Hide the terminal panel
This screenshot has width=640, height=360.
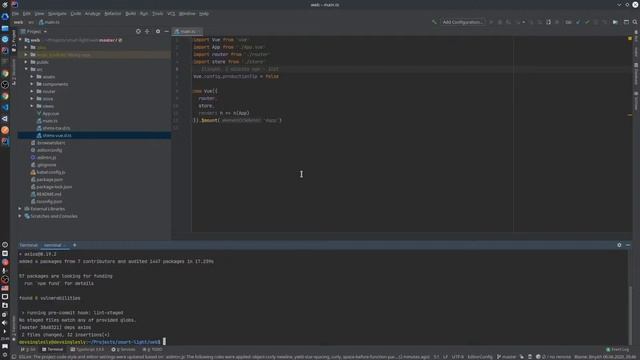coord(628,245)
